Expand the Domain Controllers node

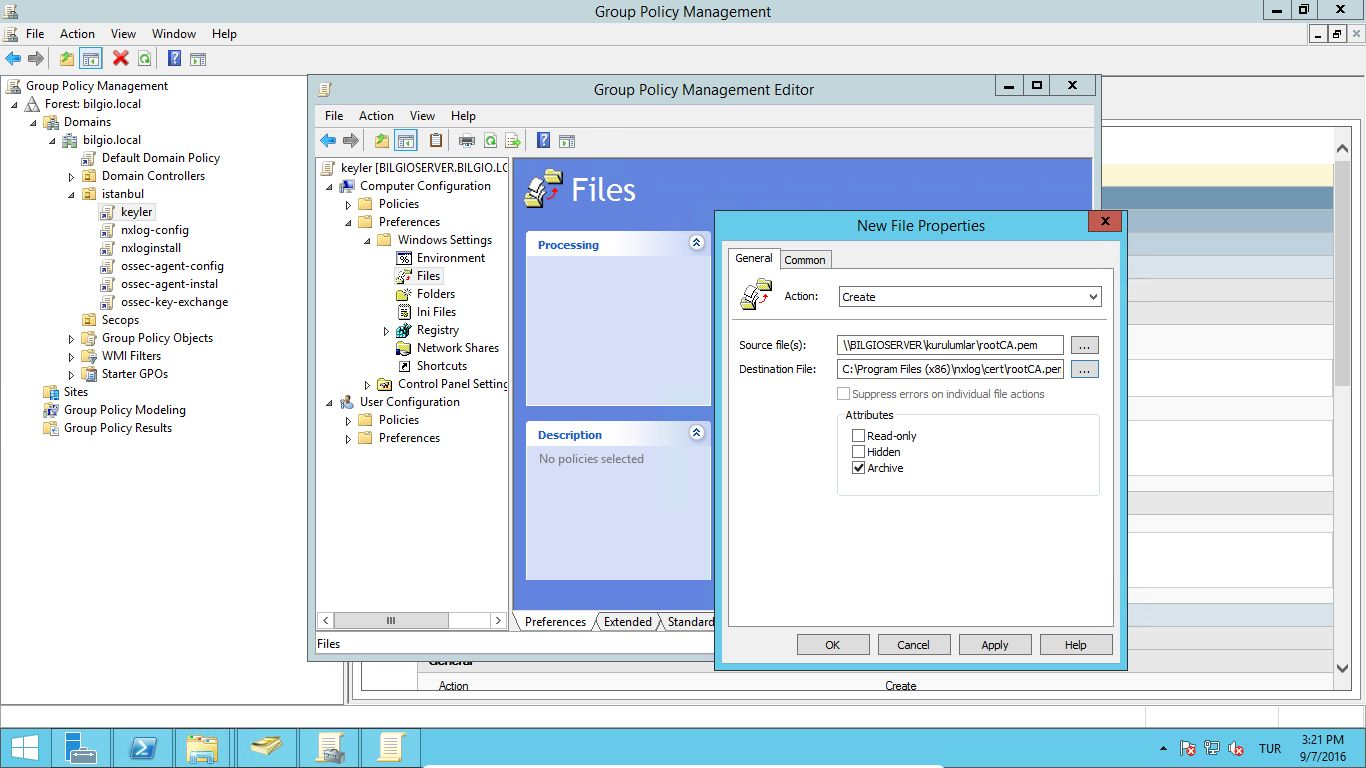click(71, 177)
